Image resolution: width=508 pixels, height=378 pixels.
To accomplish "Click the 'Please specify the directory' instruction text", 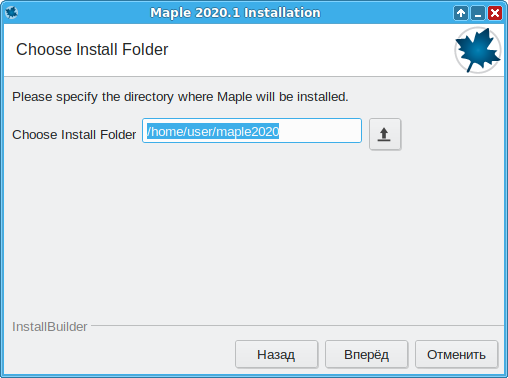I will (x=180, y=97).
